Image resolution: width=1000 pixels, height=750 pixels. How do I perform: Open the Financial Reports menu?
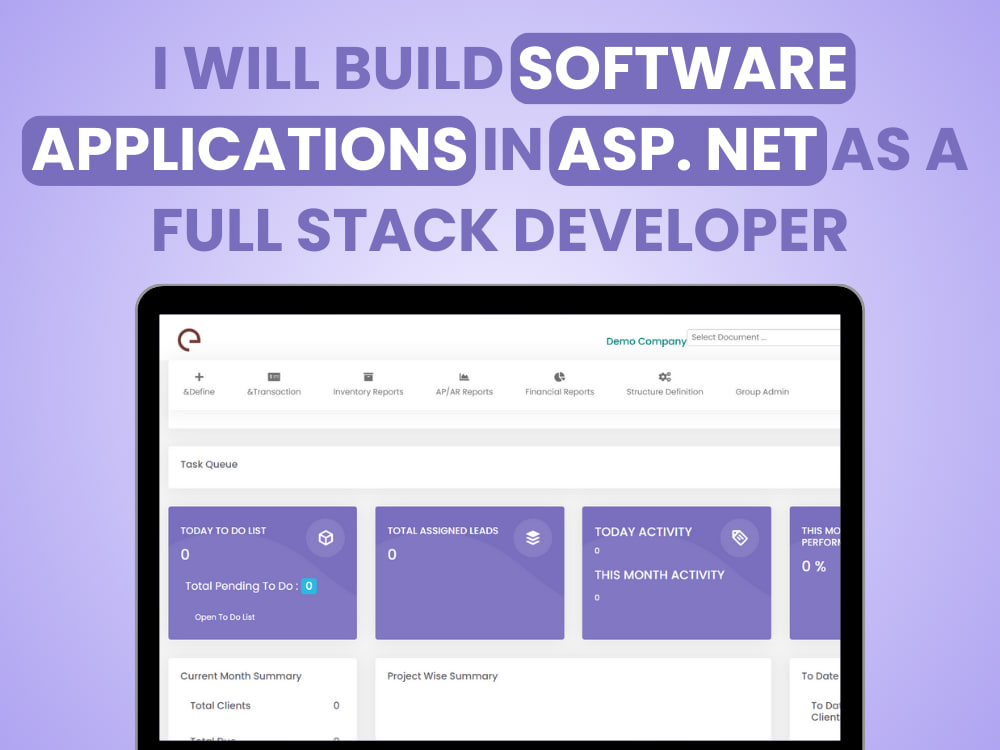point(559,392)
